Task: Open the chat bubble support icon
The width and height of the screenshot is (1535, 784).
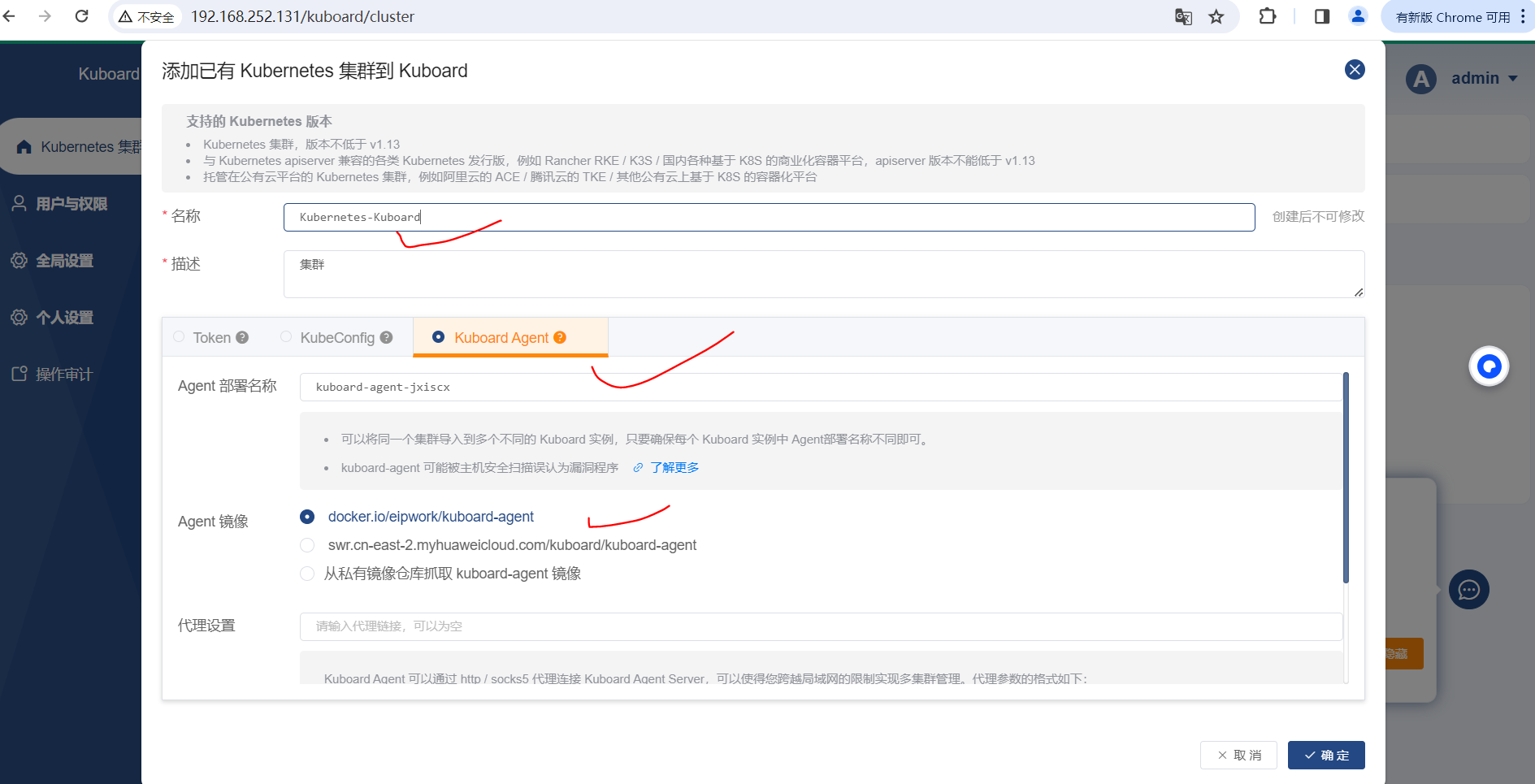Action: (x=1469, y=590)
